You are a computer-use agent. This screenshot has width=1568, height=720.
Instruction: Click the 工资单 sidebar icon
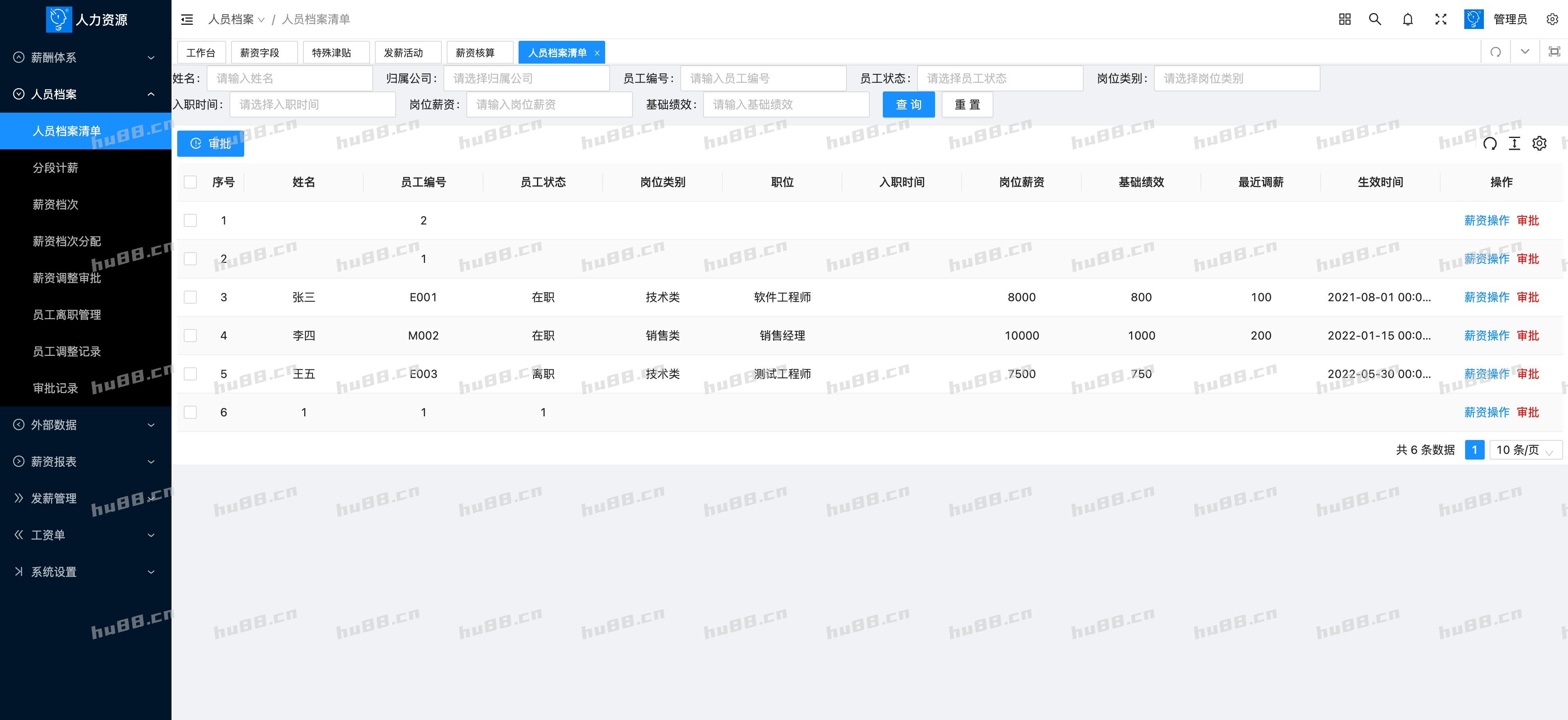click(19, 534)
